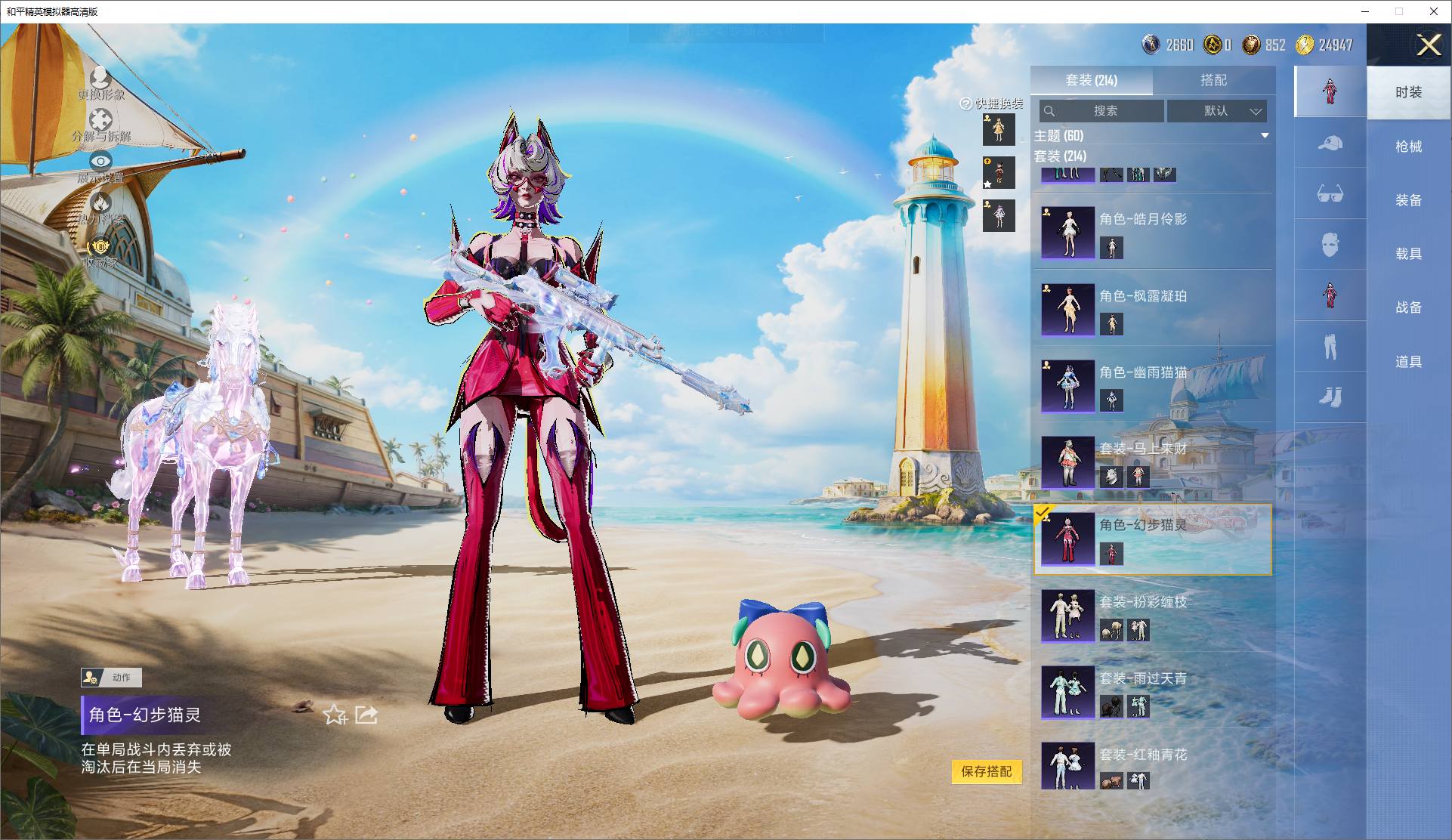The image size is (1452, 840).
Task: Select the glasses category icon
Action: coord(1330,194)
